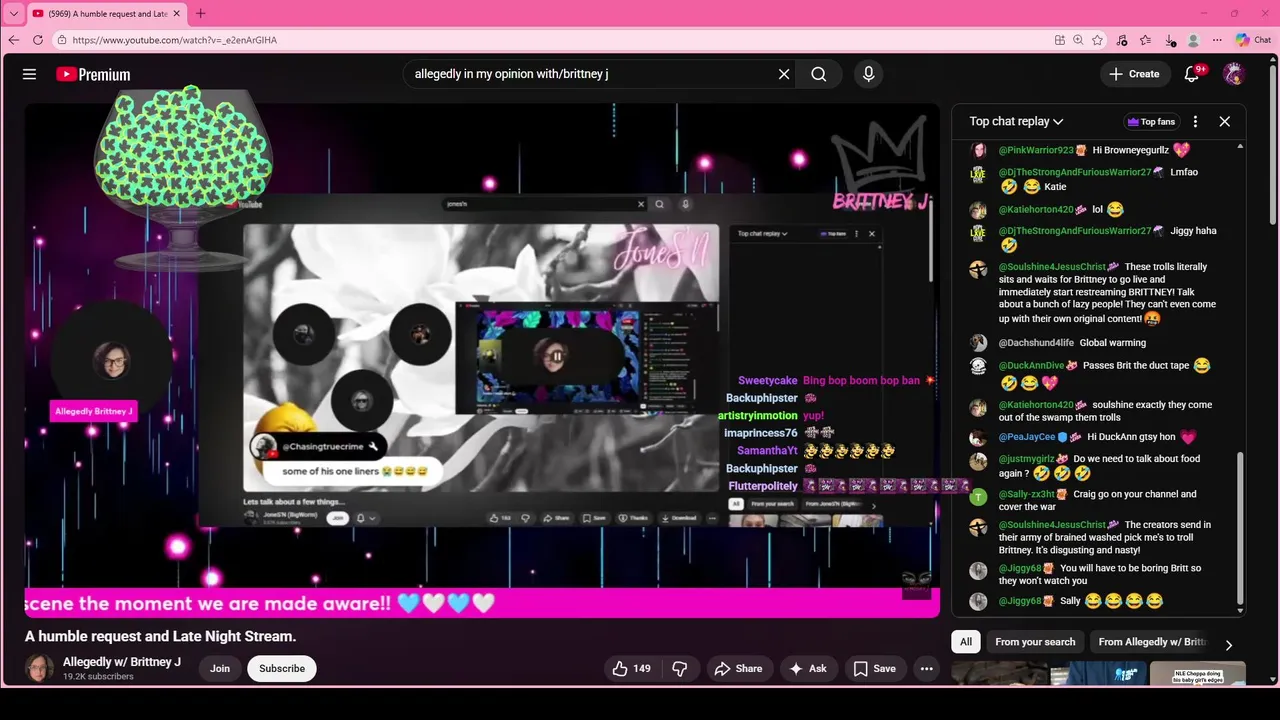Open browser downloads icon
1280x720 pixels.
pos(1170,40)
